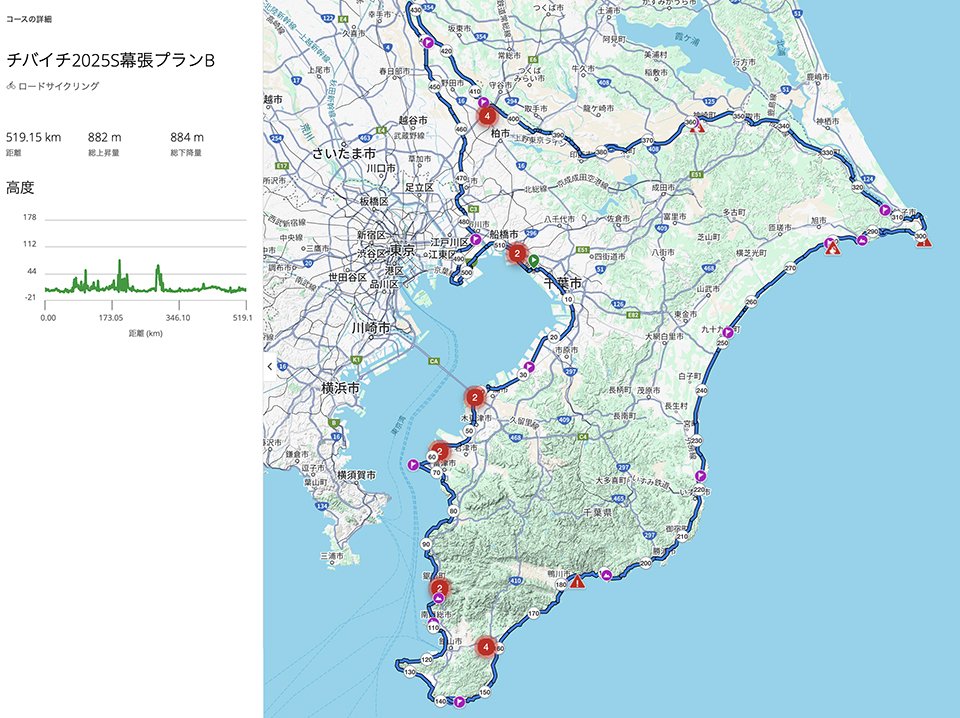Select the warning triangle at the 300 km marker
Viewport: 960px width, 718px height.
[924, 241]
